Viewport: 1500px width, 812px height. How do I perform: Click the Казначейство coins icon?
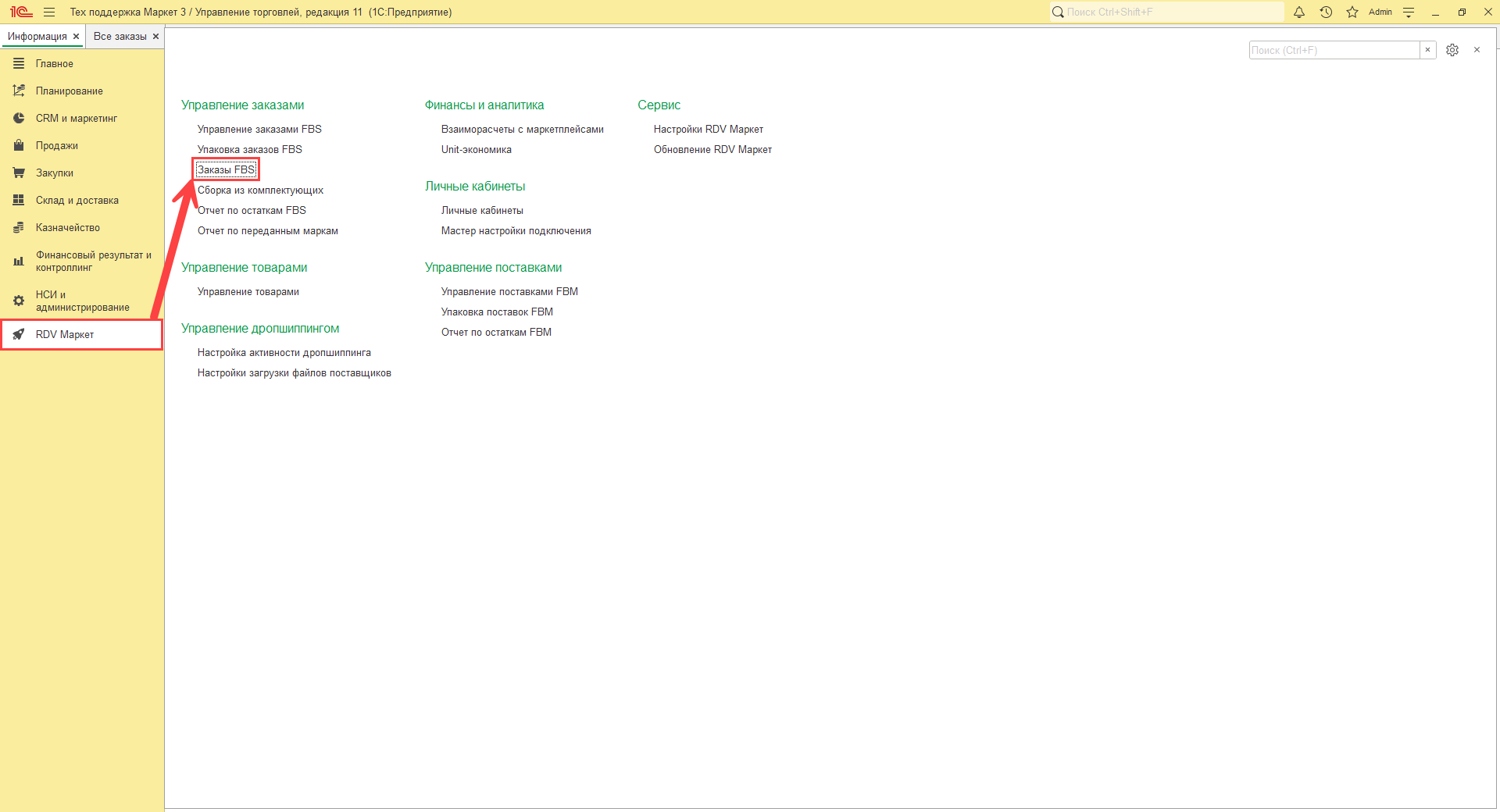[19, 227]
